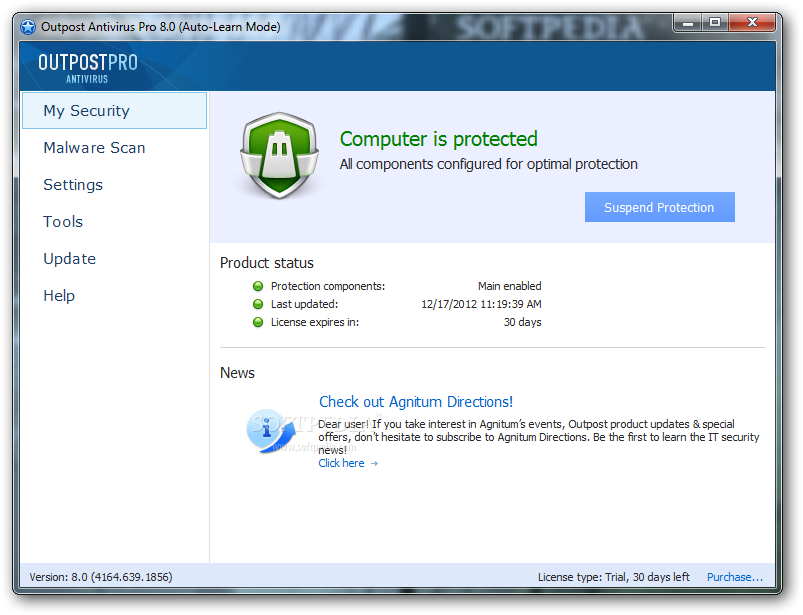This screenshot has width=803, height=615.
Task: Click the 'Dear user!' news paragraph
Action: [539, 437]
